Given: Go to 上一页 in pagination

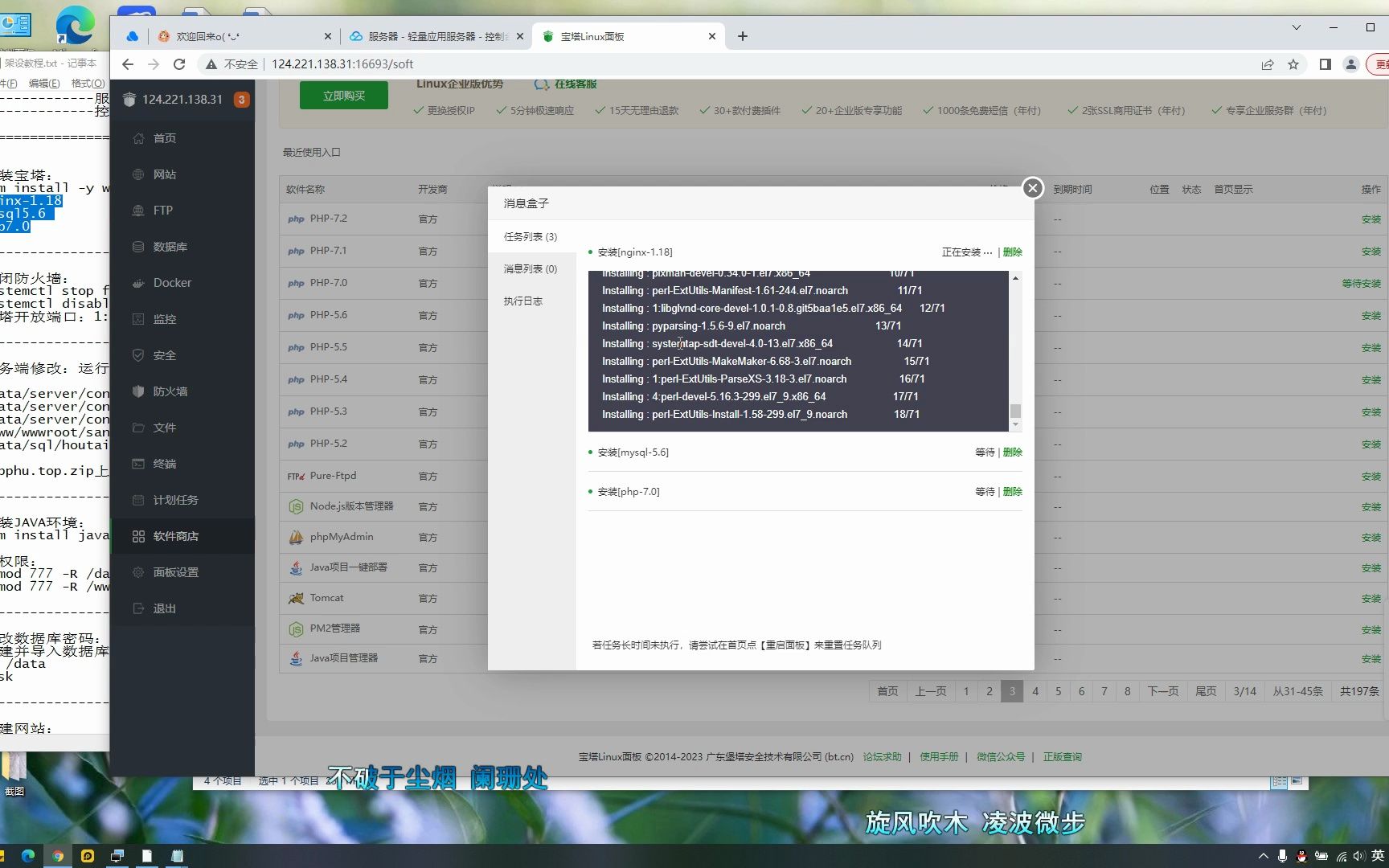Looking at the screenshot, I should 931,691.
